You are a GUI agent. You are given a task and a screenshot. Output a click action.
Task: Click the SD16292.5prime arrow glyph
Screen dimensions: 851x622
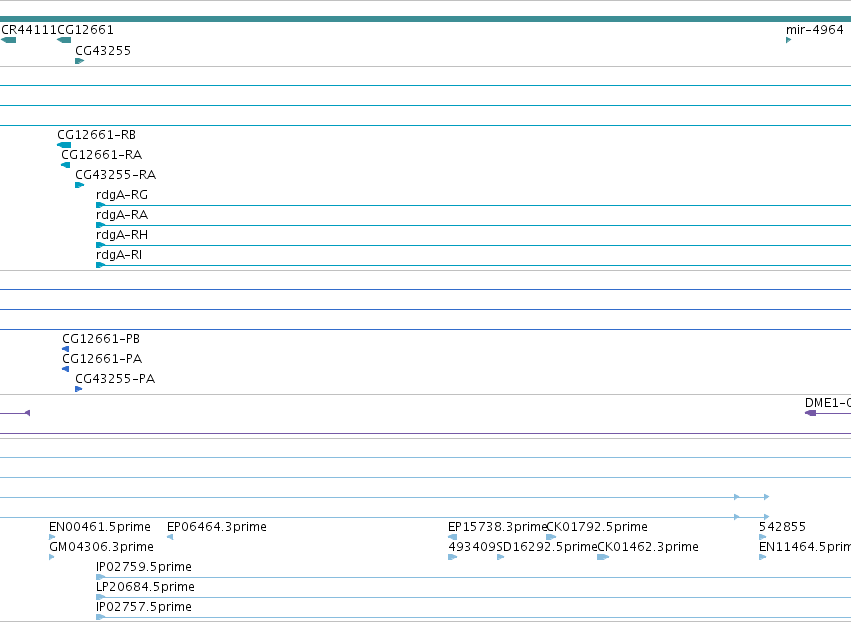pyautogui.click(x=501, y=557)
